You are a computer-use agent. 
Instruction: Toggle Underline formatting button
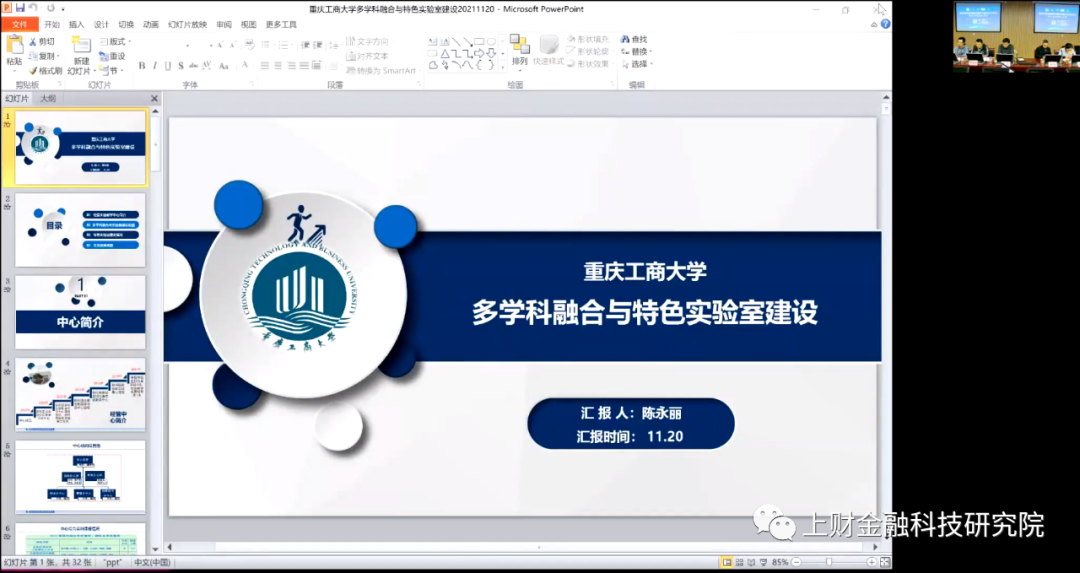click(167, 66)
